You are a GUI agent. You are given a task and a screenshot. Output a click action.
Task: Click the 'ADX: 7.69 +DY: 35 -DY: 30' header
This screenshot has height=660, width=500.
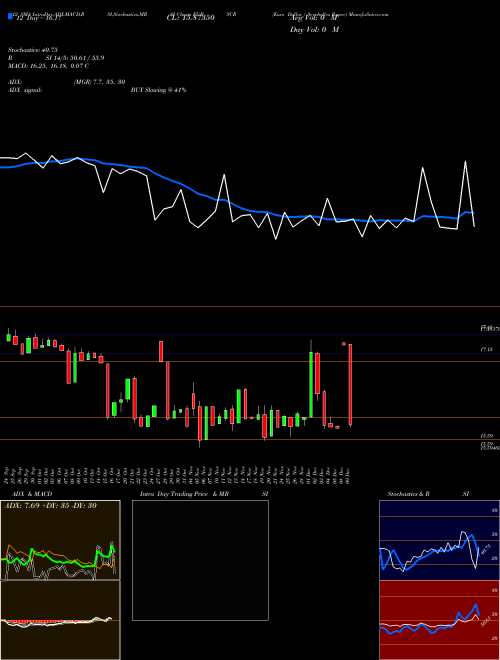(x=50, y=506)
